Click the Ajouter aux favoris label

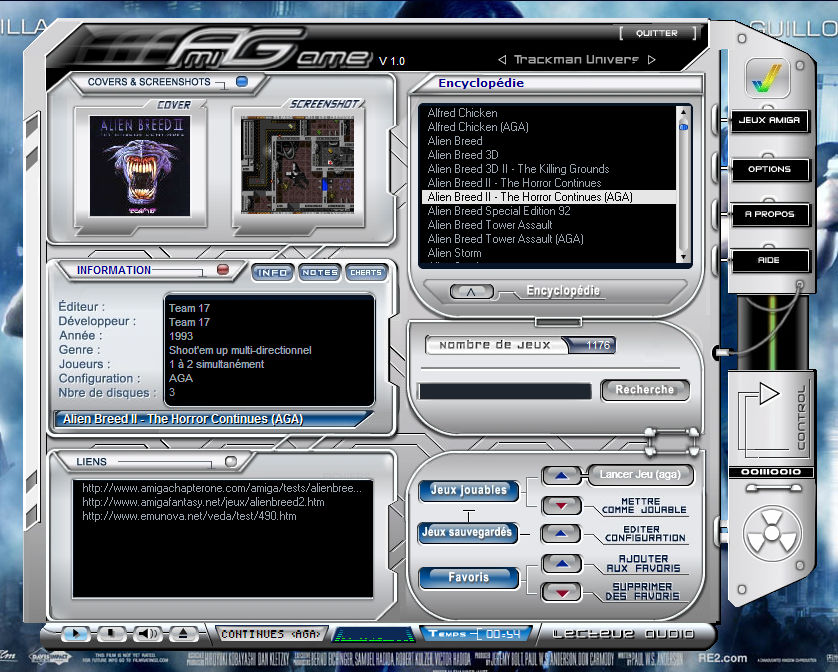point(643,563)
